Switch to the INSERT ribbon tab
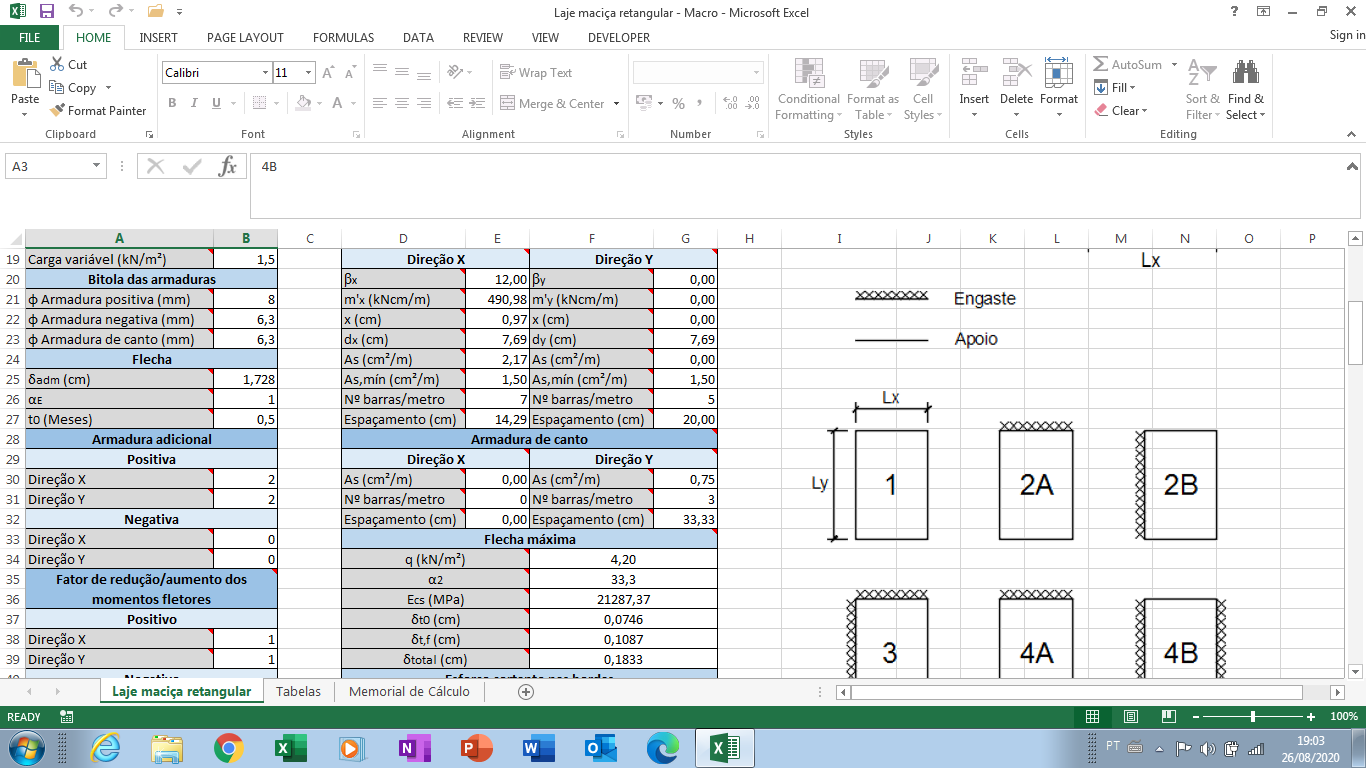Viewport: 1366px width, 768px height. pos(158,38)
